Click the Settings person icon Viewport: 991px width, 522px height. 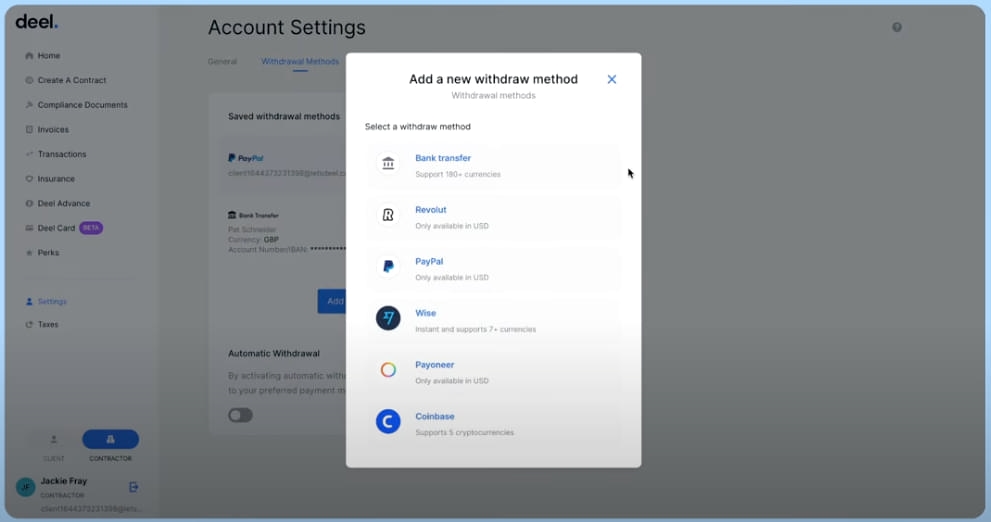[x=29, y=301]
